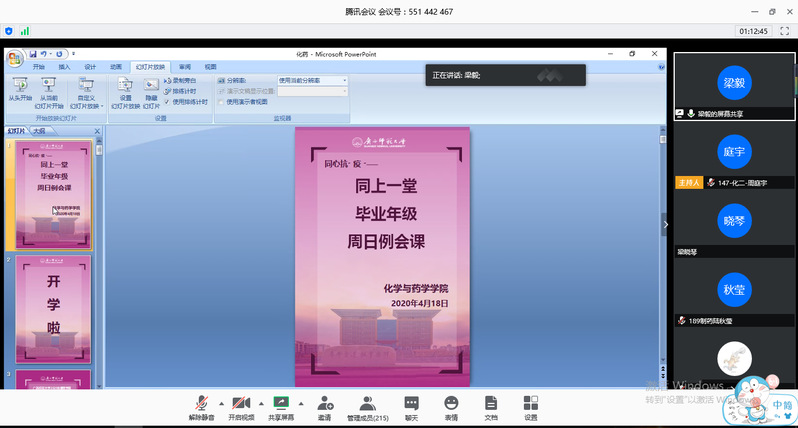Expand options arrow beside 共享屏幕
The image size is (798, 428).
point(303,399)
